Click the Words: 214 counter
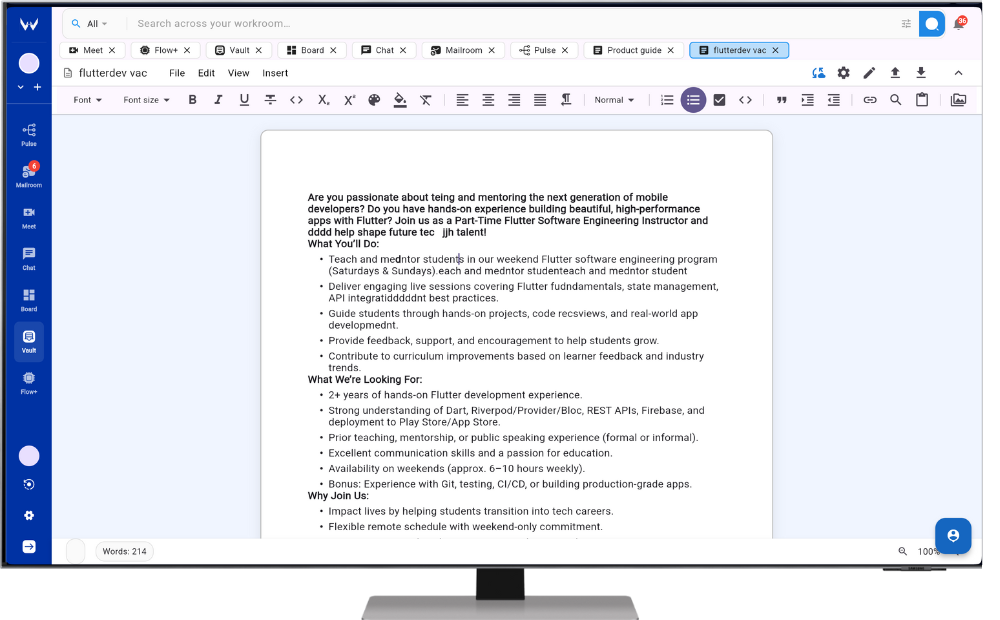This screenshot has width=1000, height=620. tap(124, 551)
